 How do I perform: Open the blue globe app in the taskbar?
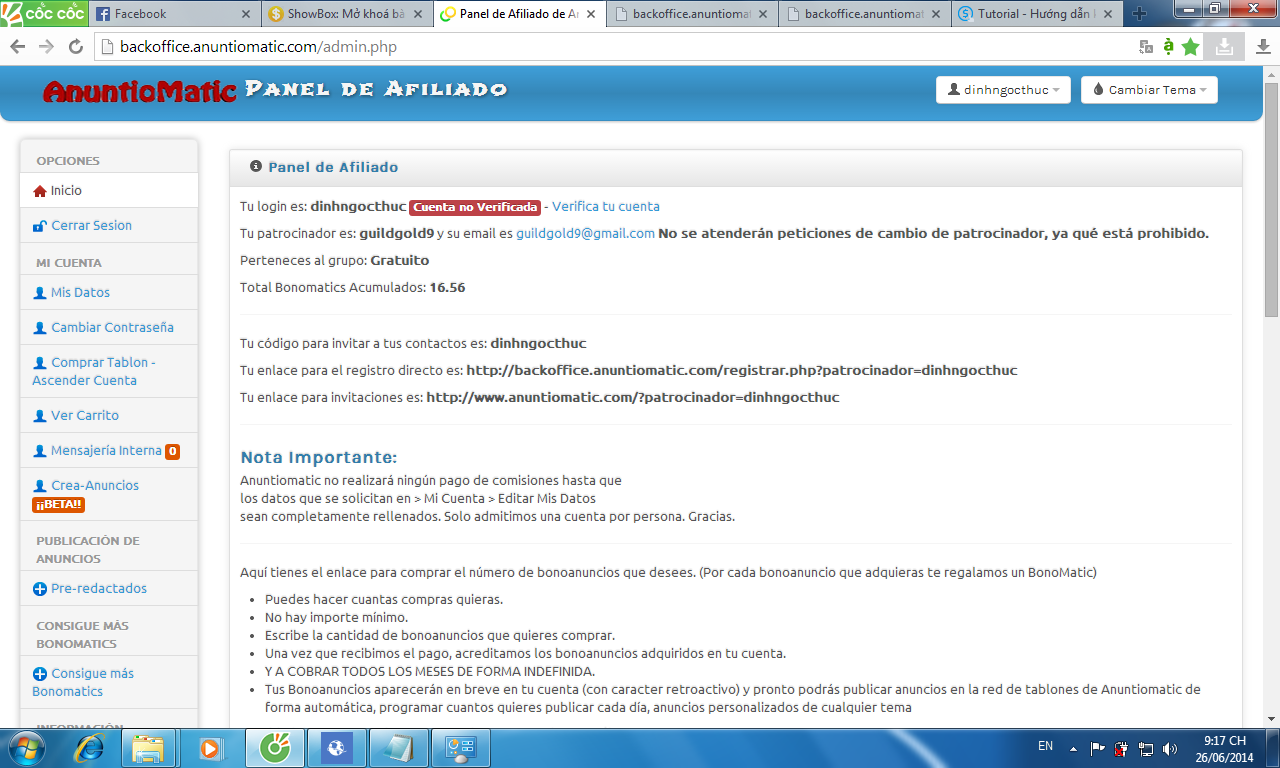(x=337, y=747)
